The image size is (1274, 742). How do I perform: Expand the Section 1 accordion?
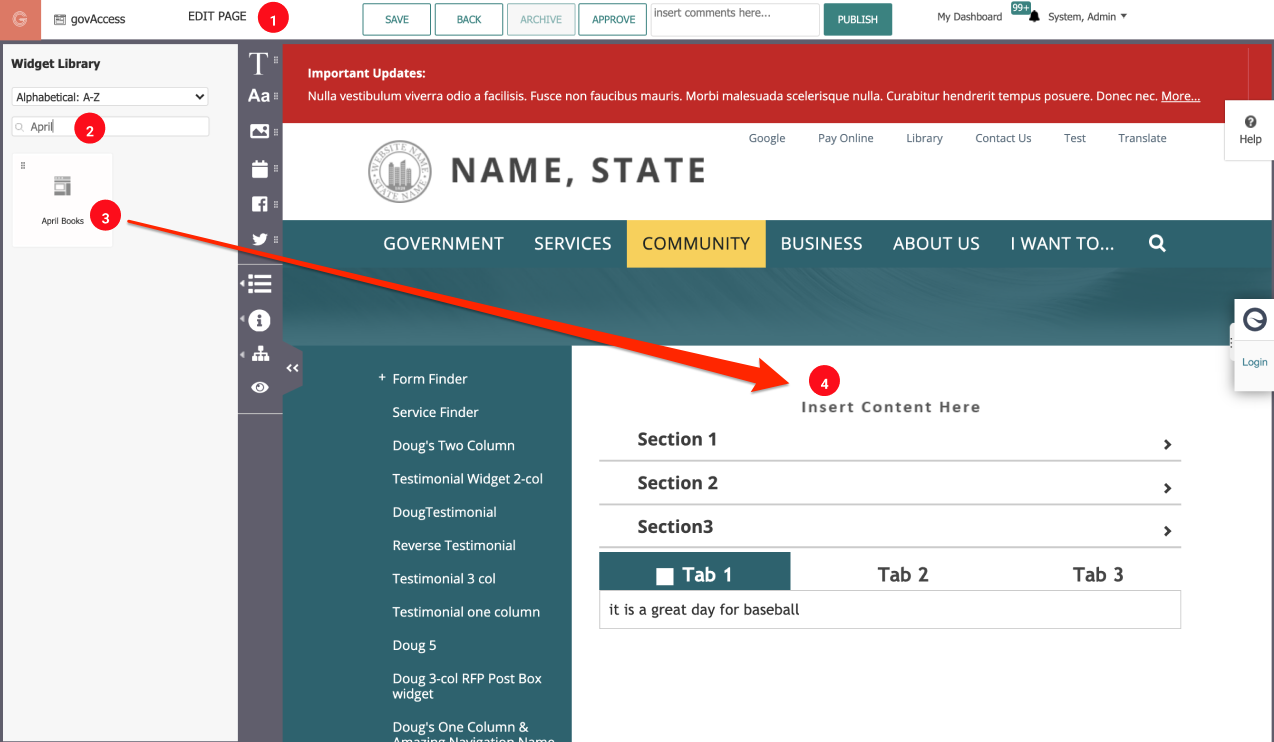point(889,440)
